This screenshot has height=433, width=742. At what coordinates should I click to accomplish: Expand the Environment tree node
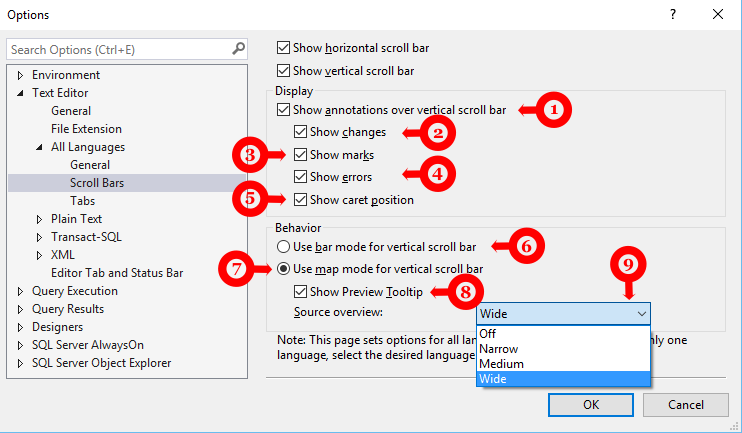[20, 75]
